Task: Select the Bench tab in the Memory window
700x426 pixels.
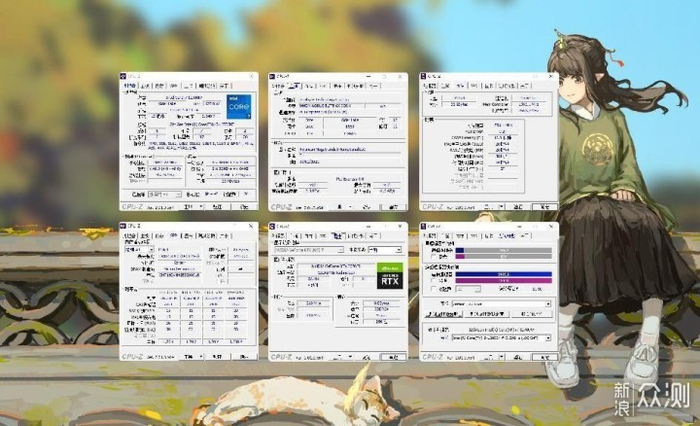Action: 507,86
